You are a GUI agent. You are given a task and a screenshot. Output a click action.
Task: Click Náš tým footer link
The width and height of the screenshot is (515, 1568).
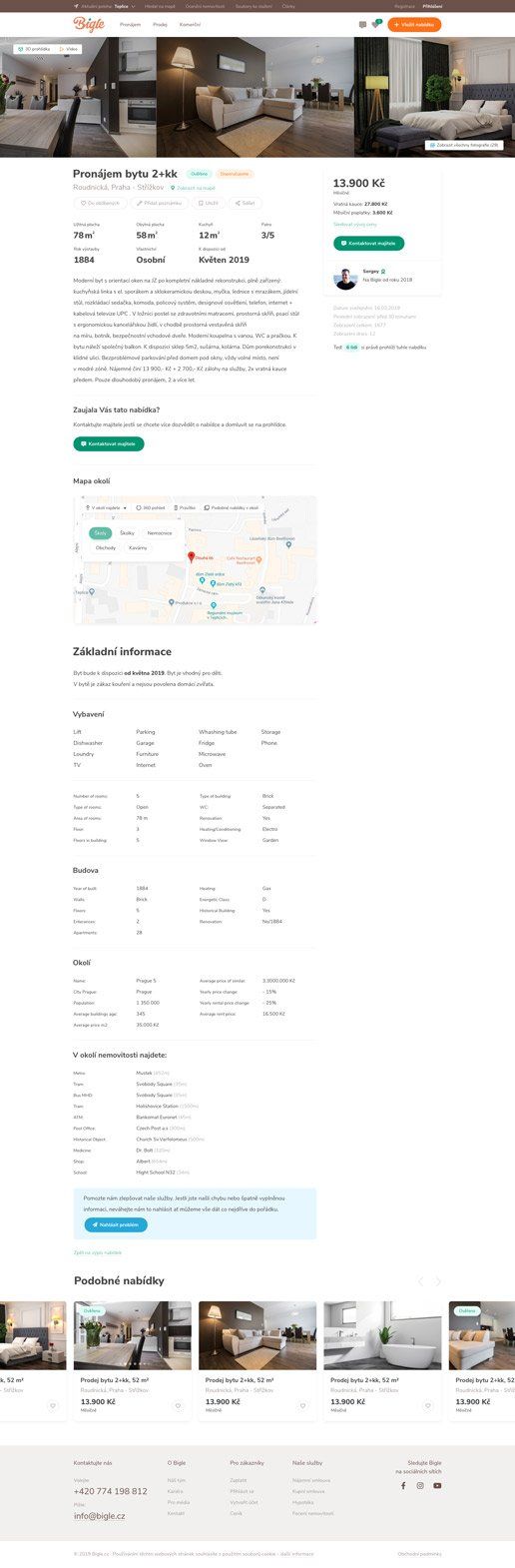click(176, 1480)
